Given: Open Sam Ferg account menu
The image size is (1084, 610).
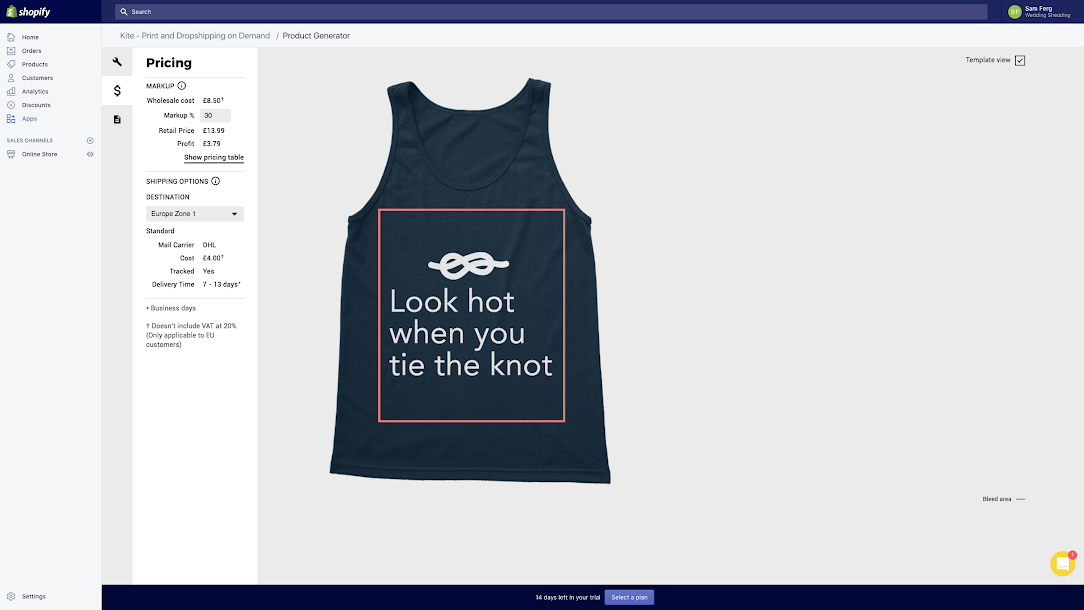Looking at the screenshot, I should coord(1040,12).
